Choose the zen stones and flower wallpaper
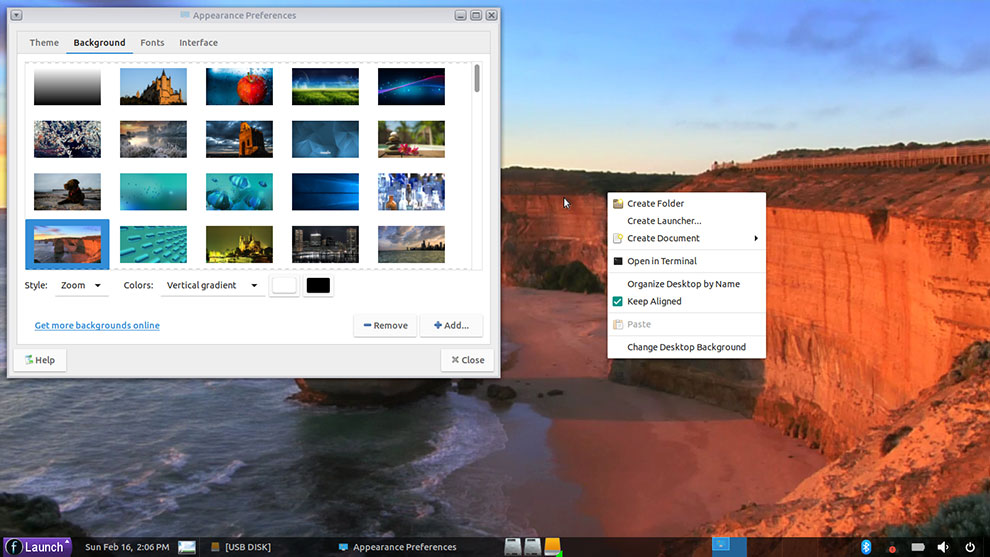This screenshot has width=990, height=557. pos(411,139)
